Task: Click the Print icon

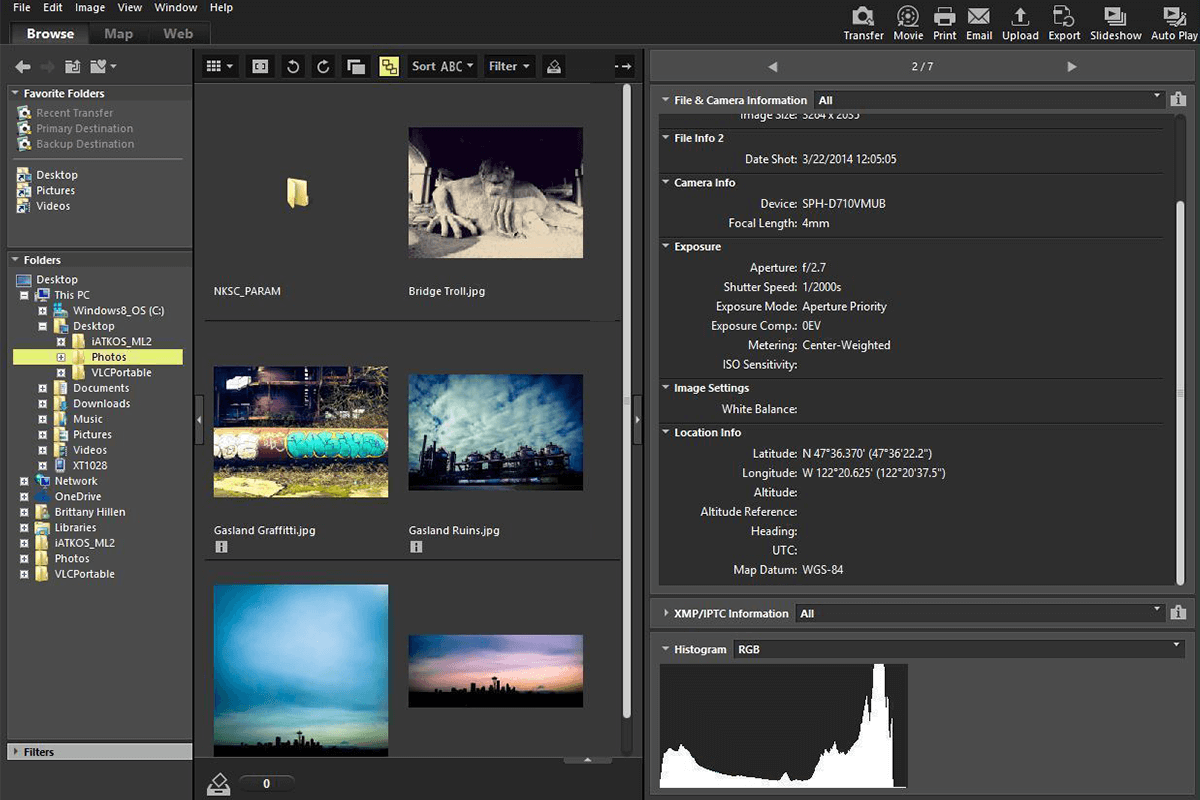Action: click(944, 20)
